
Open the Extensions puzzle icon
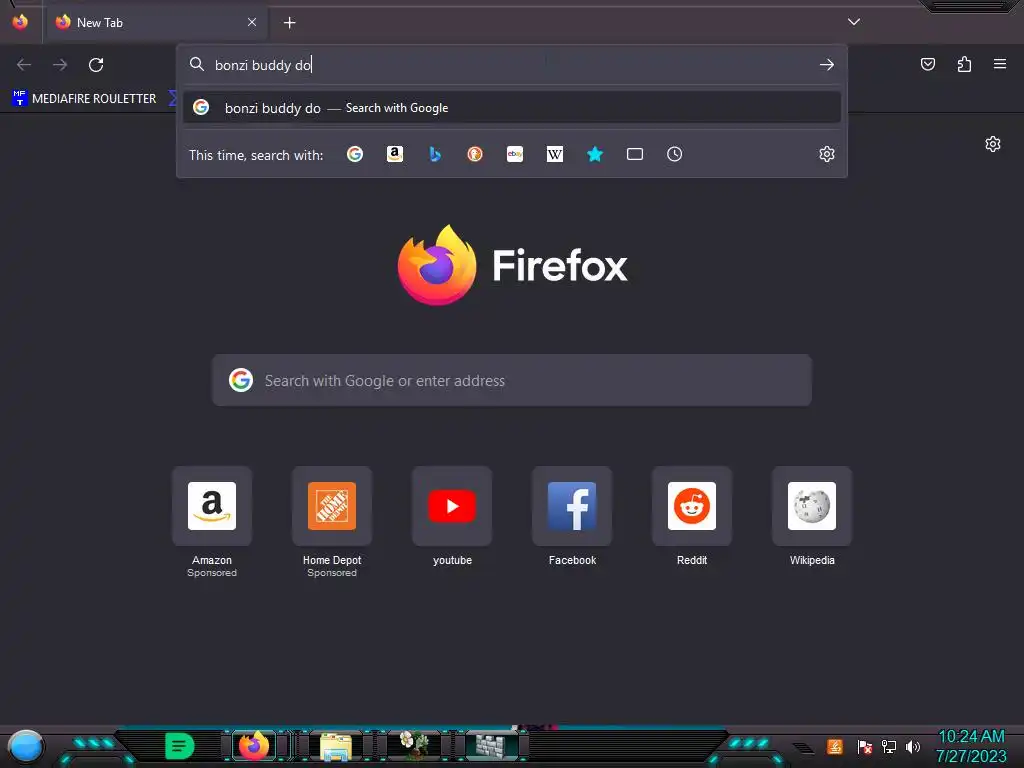(x=964, y=64)
